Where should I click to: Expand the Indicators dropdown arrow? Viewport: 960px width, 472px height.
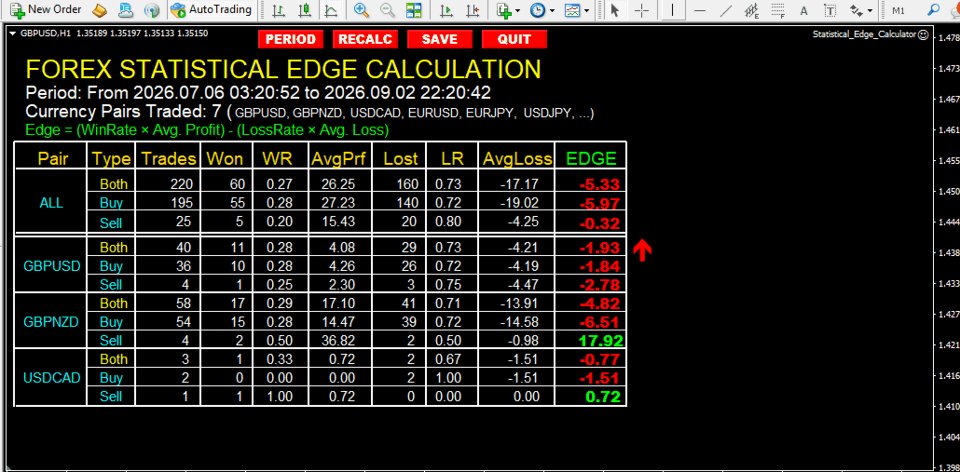pyautogui.click(x=517, y=10)
